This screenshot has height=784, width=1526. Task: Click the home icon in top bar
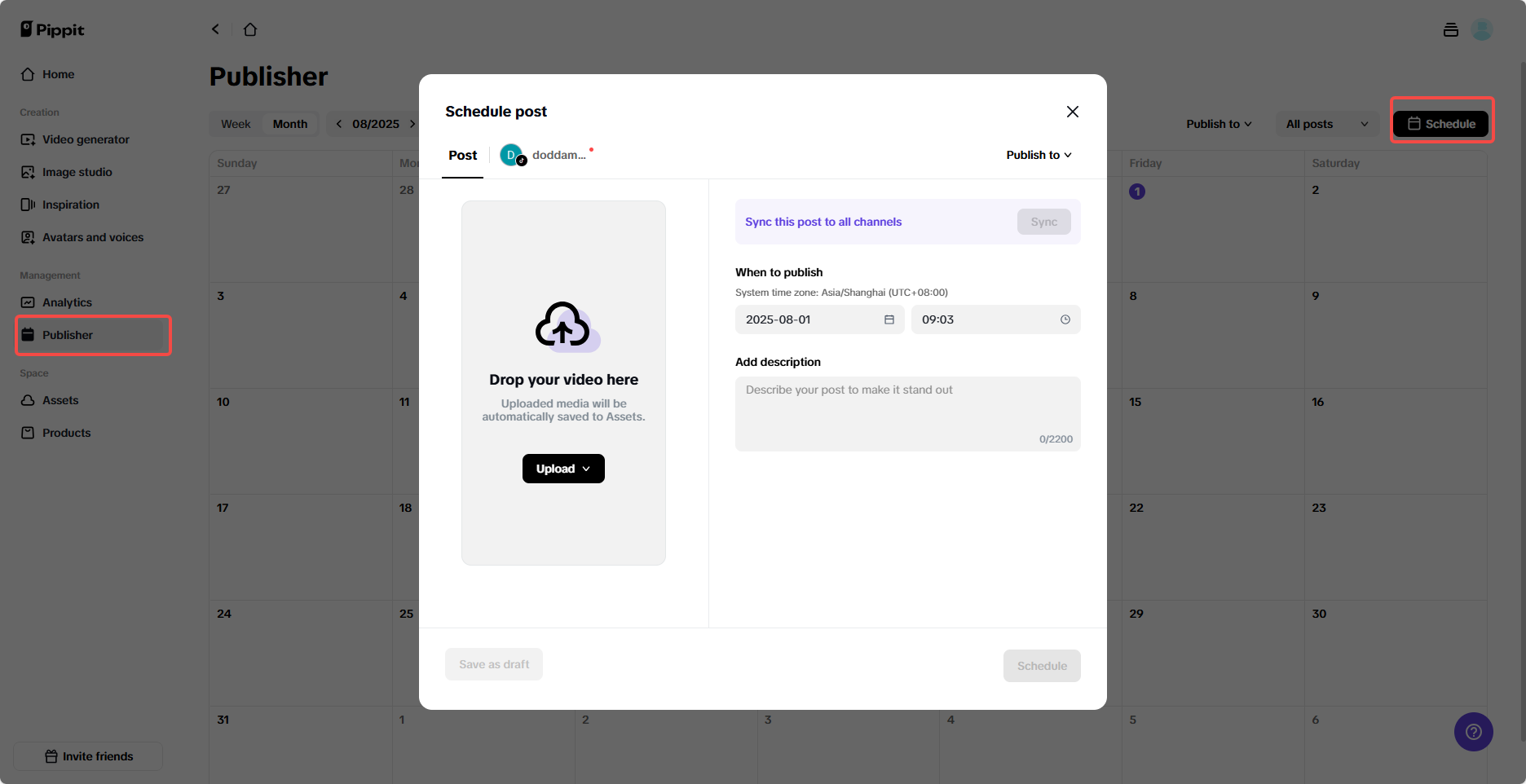point(250,29)
